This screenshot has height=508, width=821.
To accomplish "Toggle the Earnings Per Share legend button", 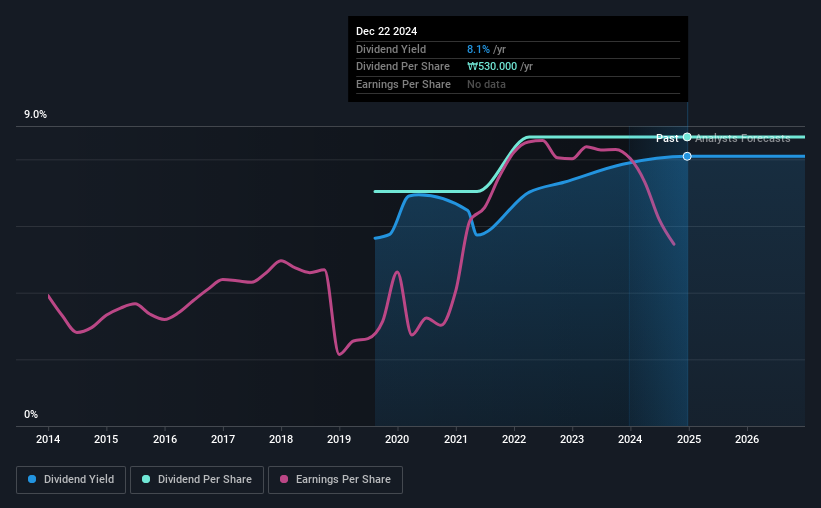I will tap(335, 480).
